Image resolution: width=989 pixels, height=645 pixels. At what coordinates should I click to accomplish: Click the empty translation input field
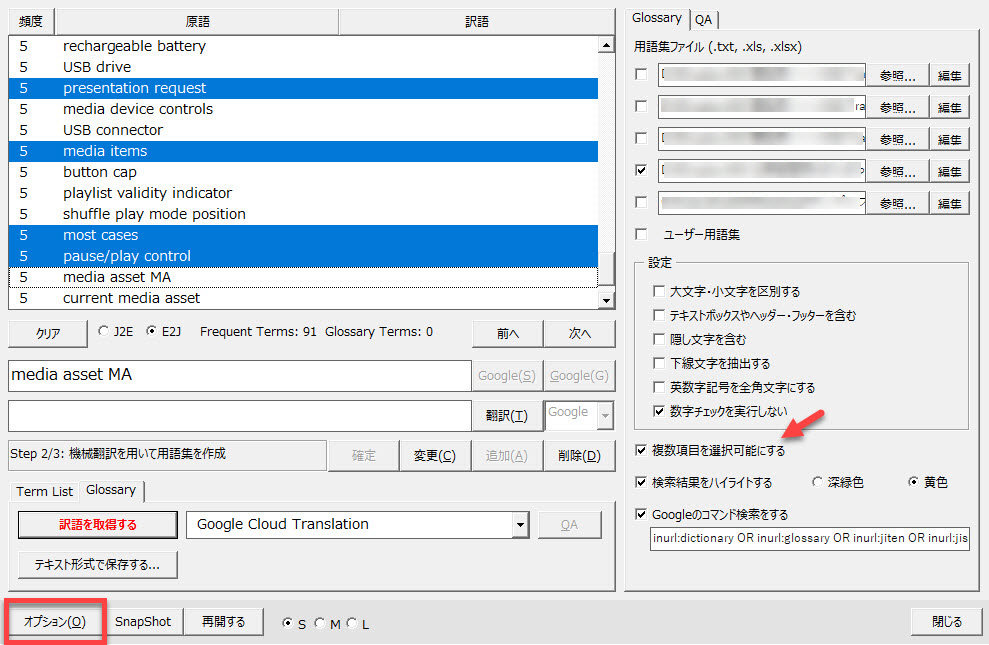point(238,415)
